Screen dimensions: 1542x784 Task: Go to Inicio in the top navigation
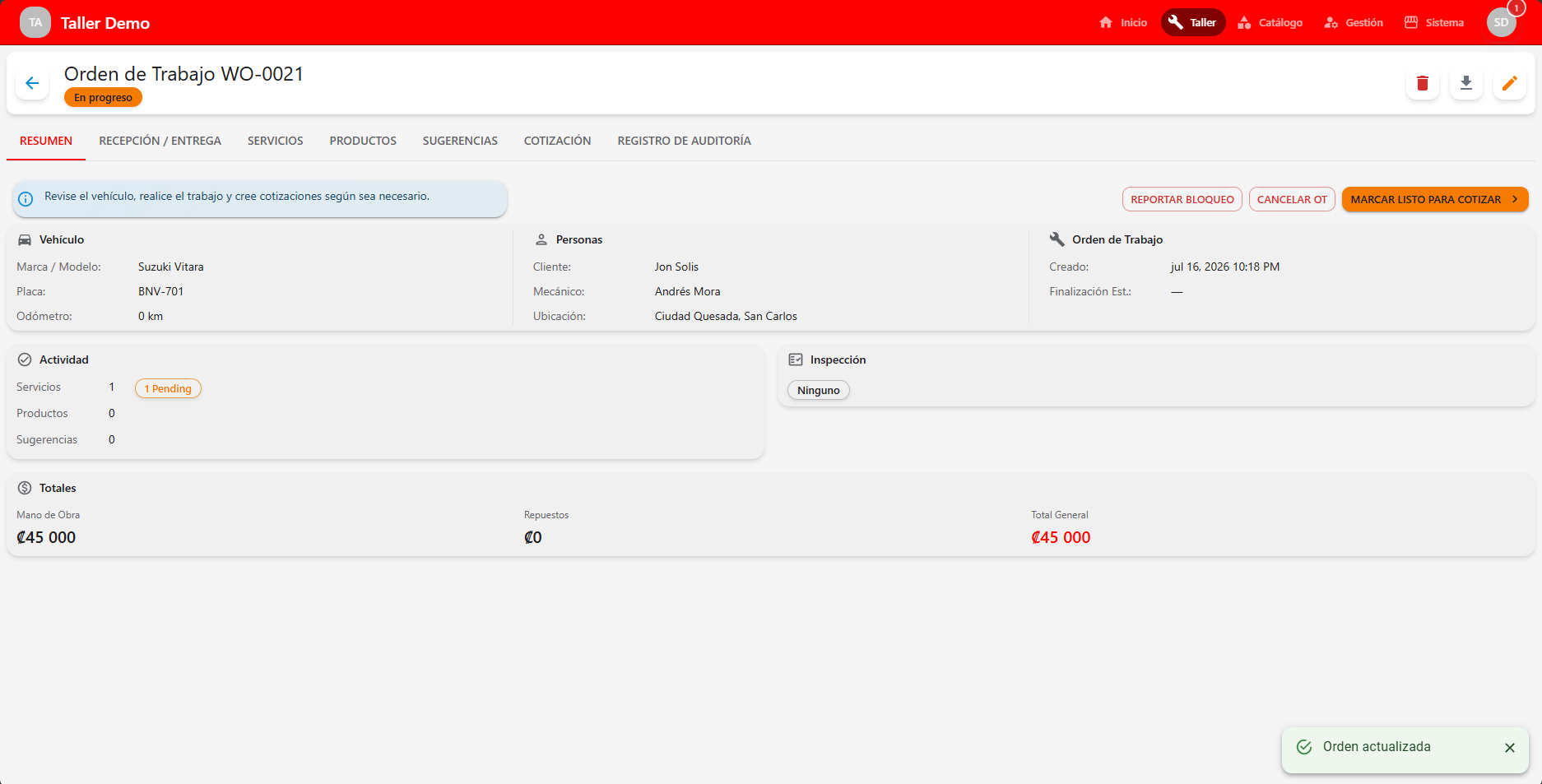click(x=1123, y=22)
